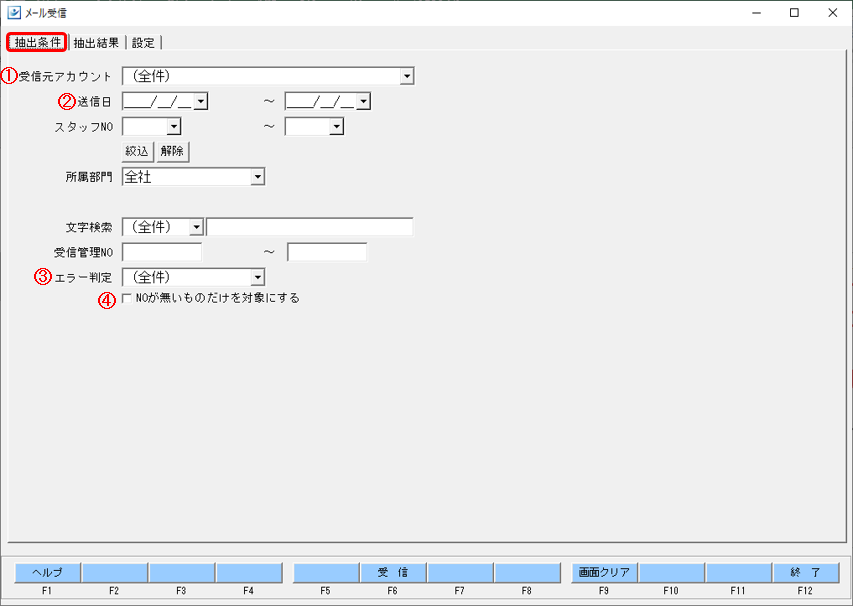Open the 文字検索 field type dropdown

click(x=196, y=227)
